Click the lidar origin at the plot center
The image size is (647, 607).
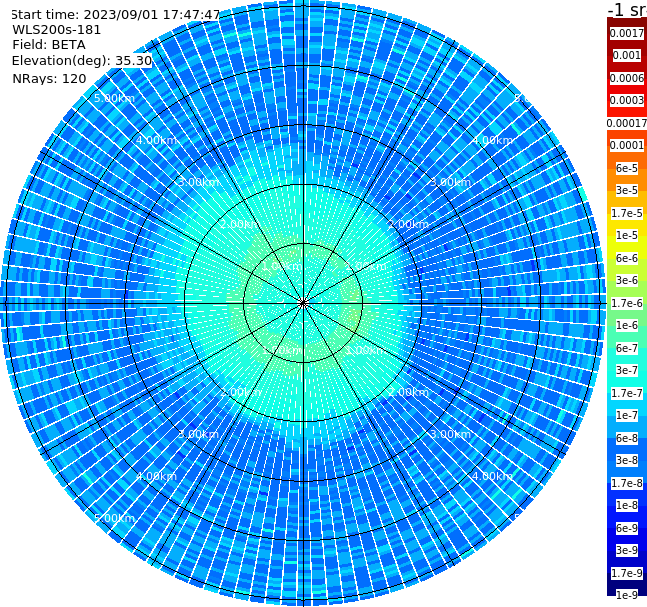303,303
